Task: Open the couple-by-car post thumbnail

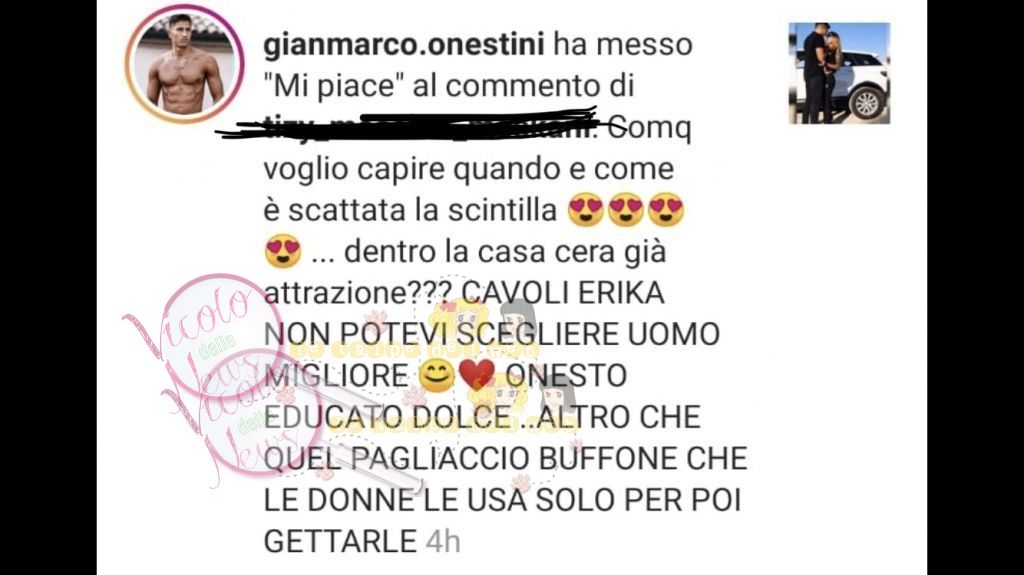Action: pos(839,73)
